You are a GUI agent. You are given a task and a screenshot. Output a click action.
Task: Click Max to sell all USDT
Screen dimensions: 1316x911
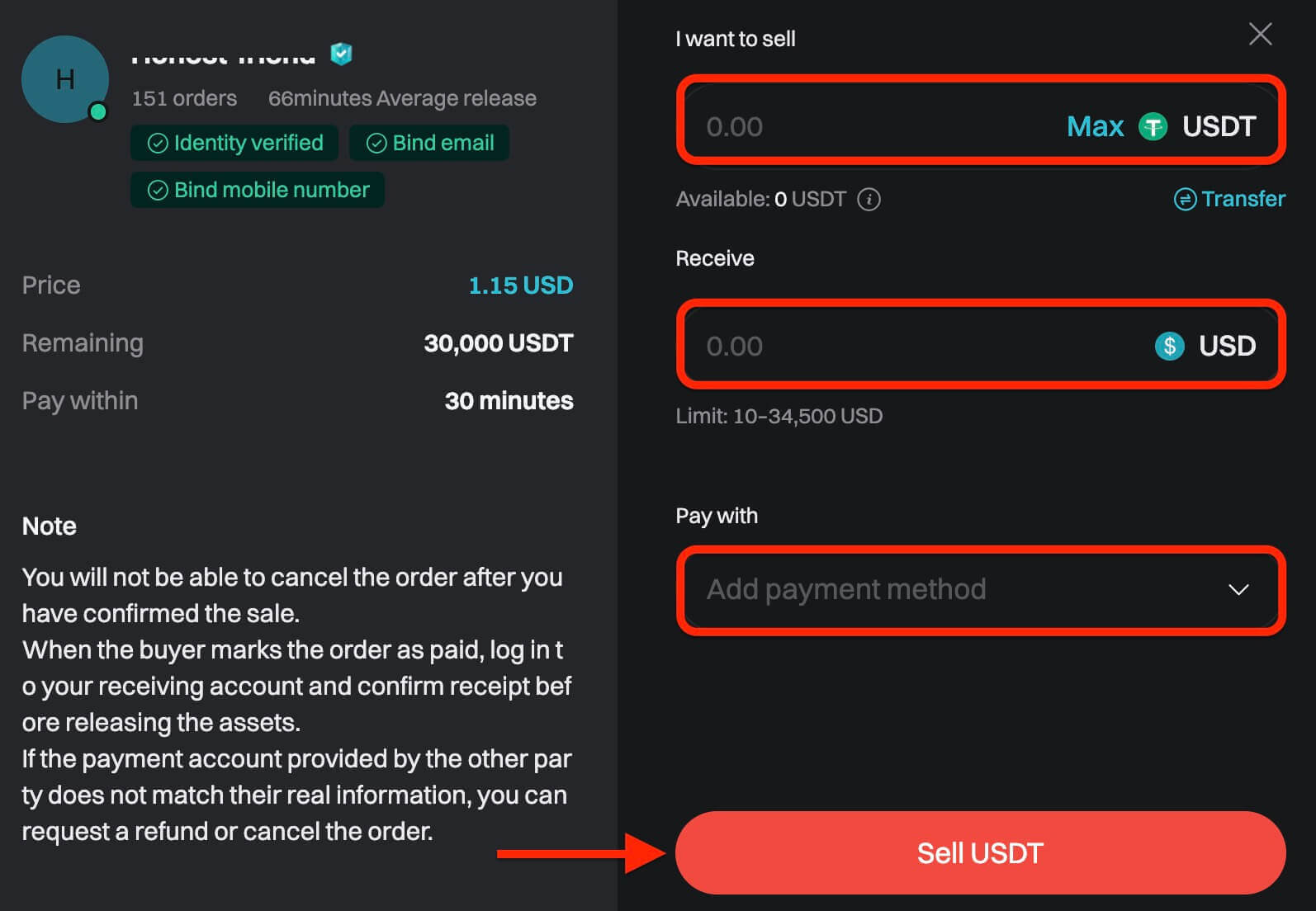tap(1095, 127)
